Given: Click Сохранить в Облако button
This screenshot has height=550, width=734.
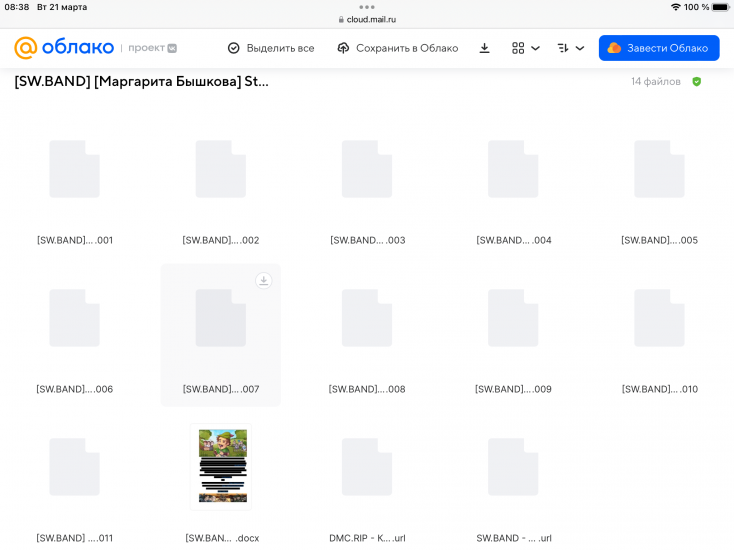Looking at the screenshot, I should 397,48.
